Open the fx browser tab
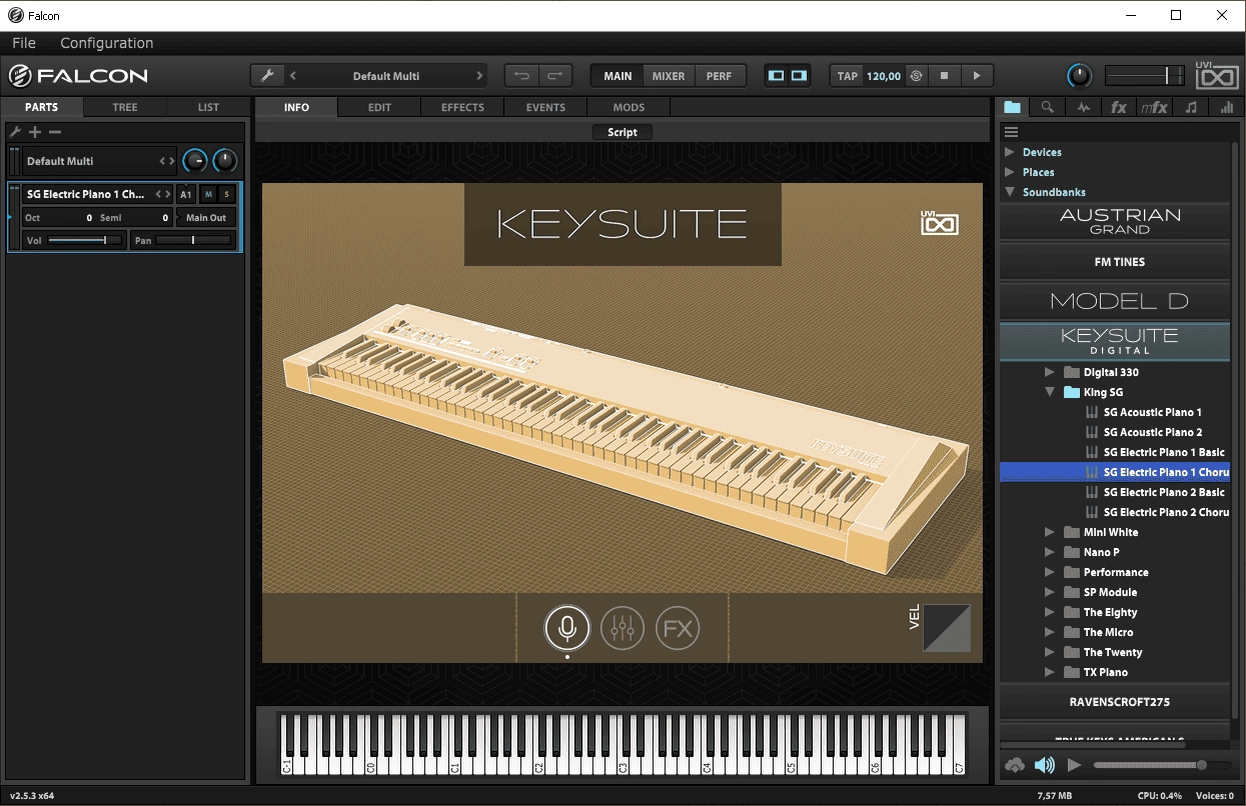 point(1119,107)
